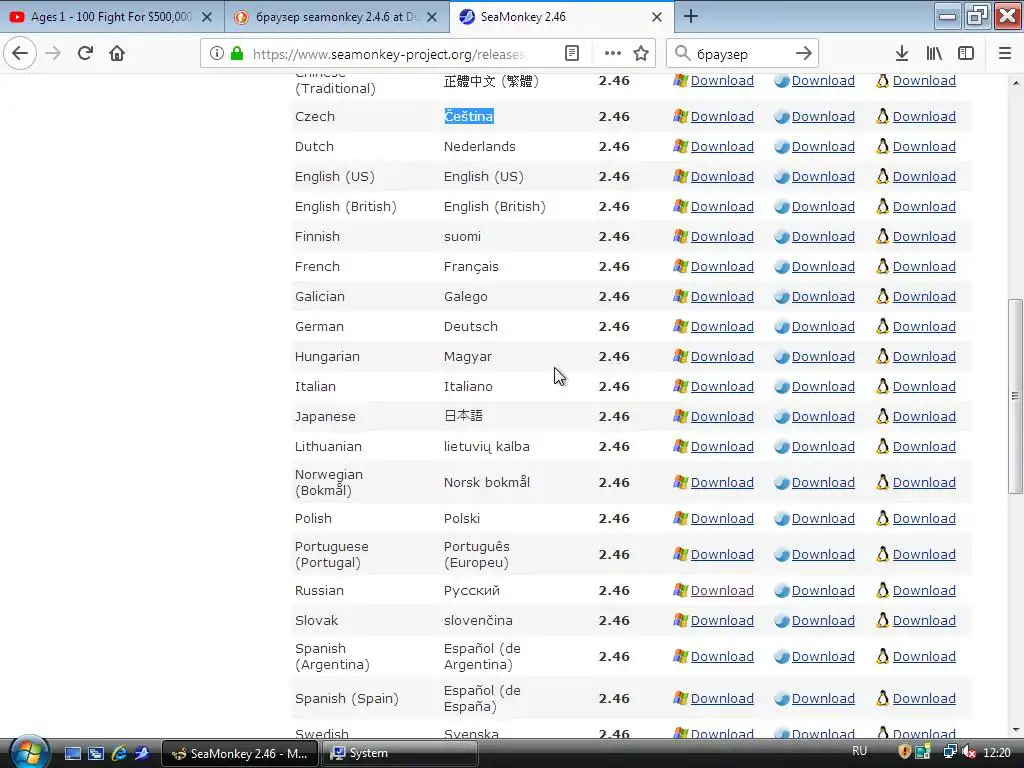Screen dimensions: 1024x768
Task: Click the vertical scrollbar thumb
Action: tap(1015, 396)
